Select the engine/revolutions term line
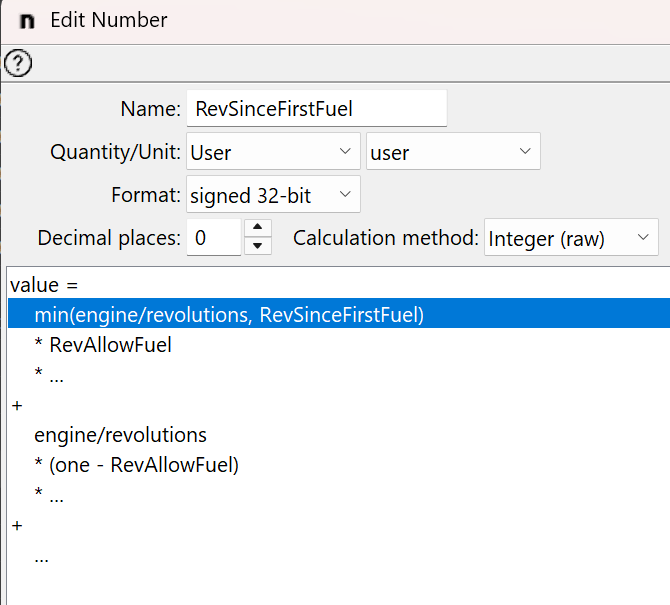The width and height of the screenshot is (670, 605). pyautogui.click(x=120, y=435)
